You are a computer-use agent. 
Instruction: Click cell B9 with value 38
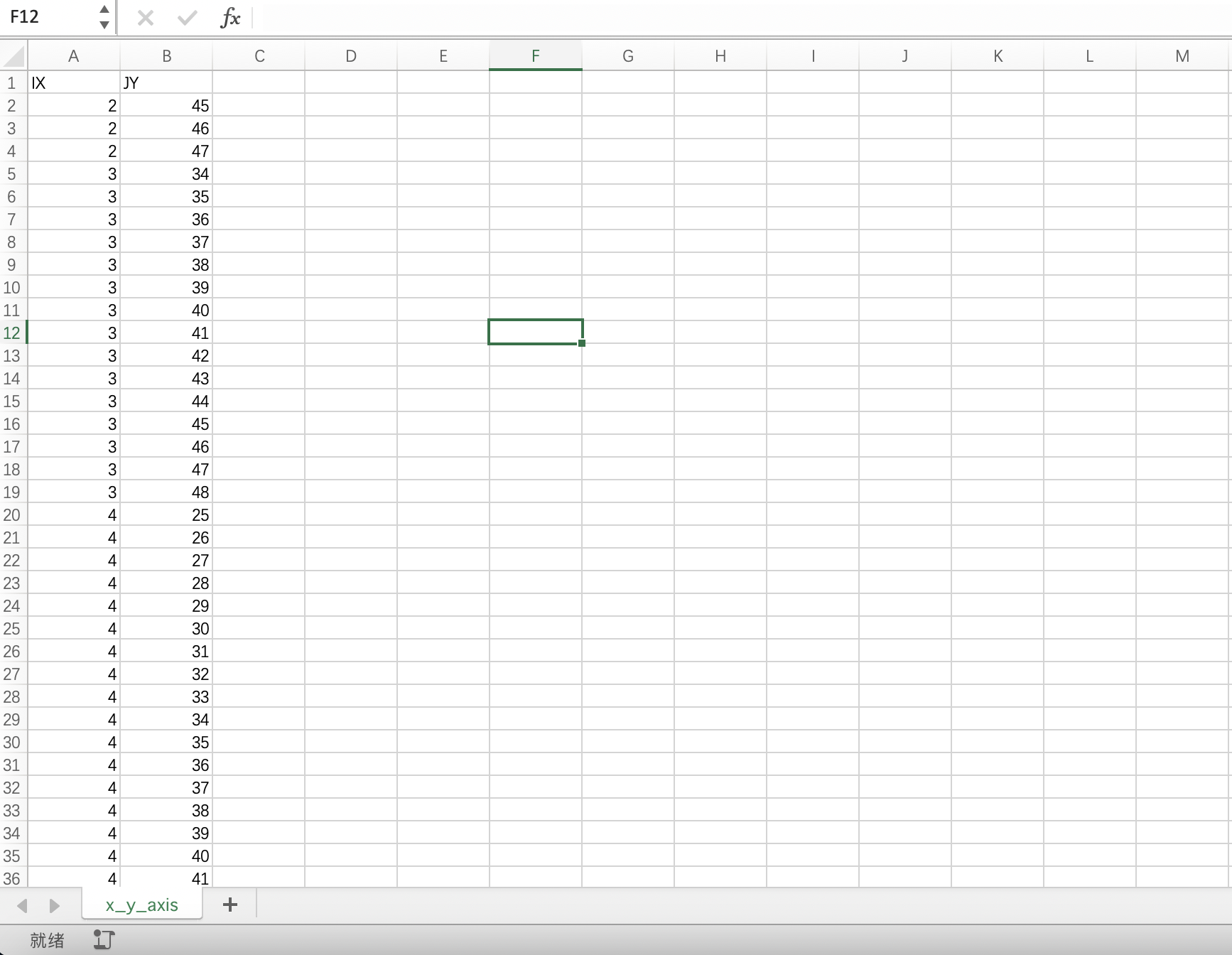166,264
